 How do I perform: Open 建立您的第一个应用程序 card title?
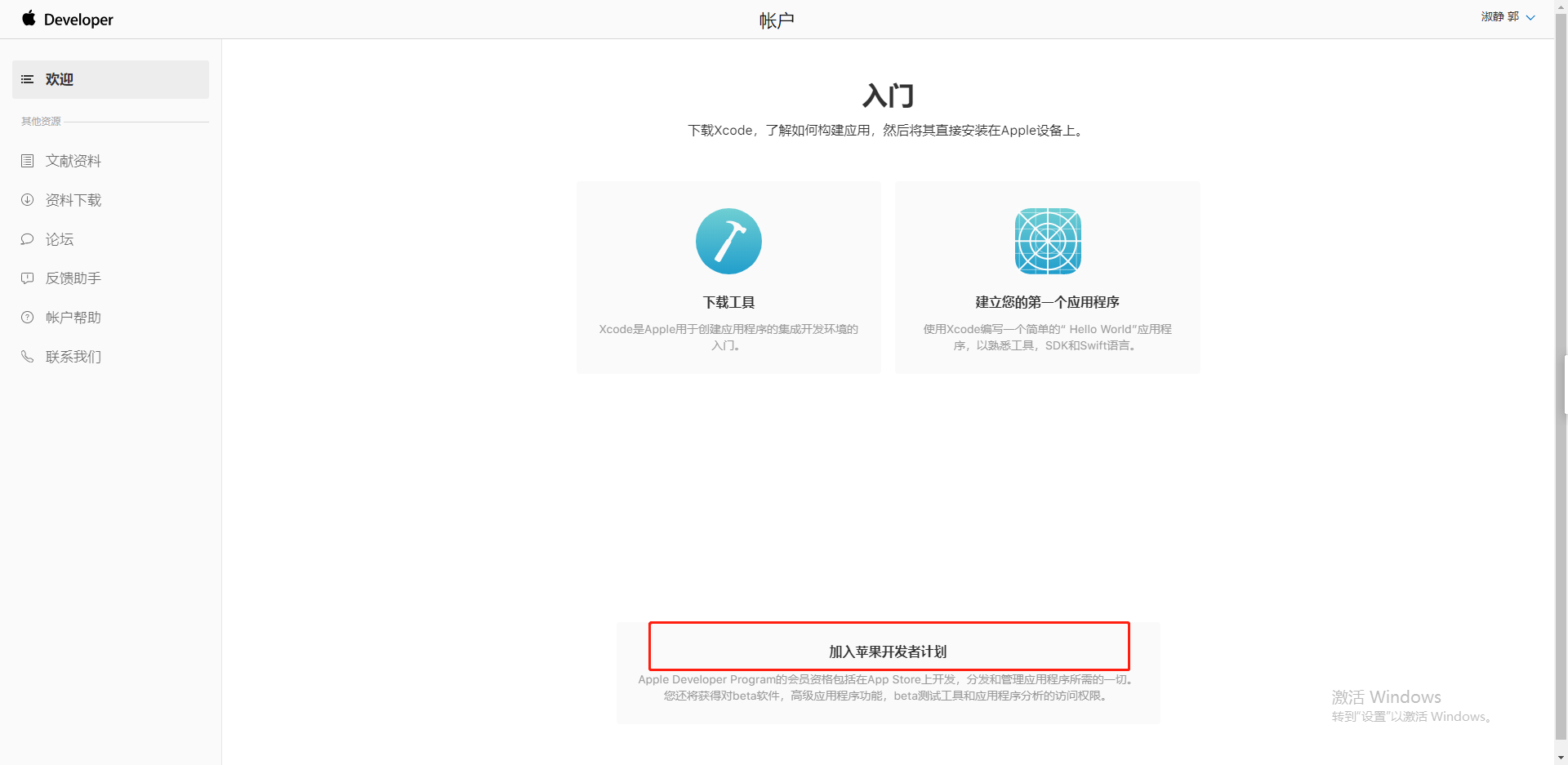1047,302
